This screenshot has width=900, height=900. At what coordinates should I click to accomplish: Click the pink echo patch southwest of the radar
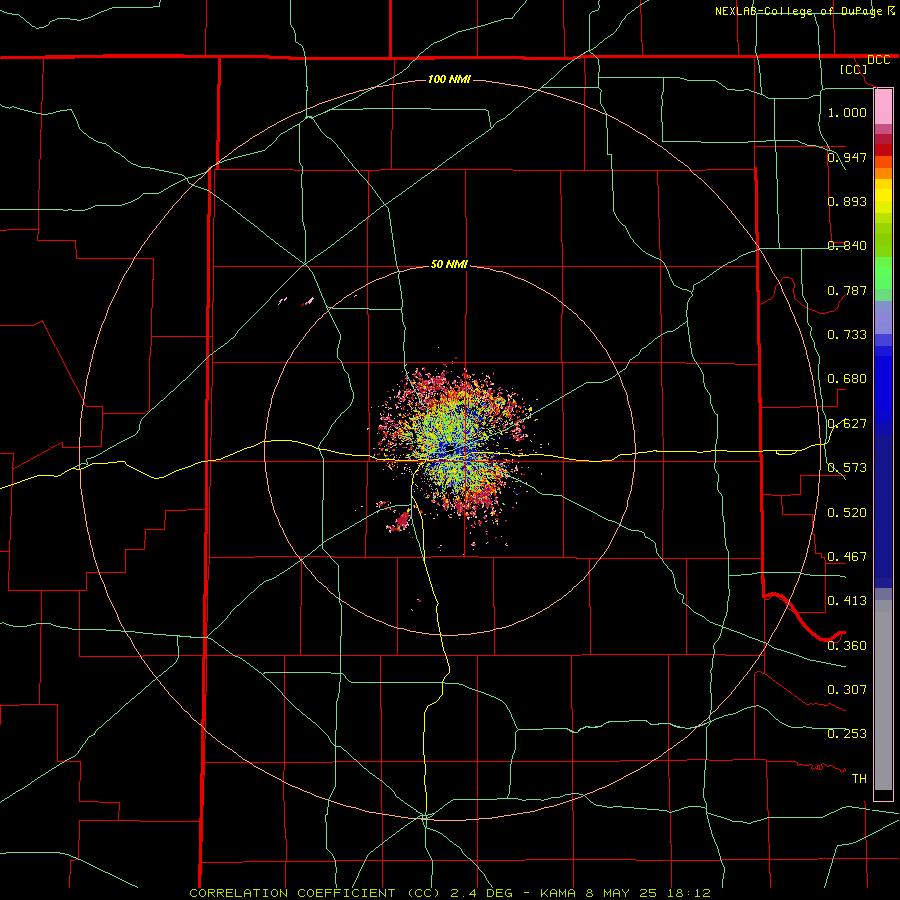click(400, 521)
